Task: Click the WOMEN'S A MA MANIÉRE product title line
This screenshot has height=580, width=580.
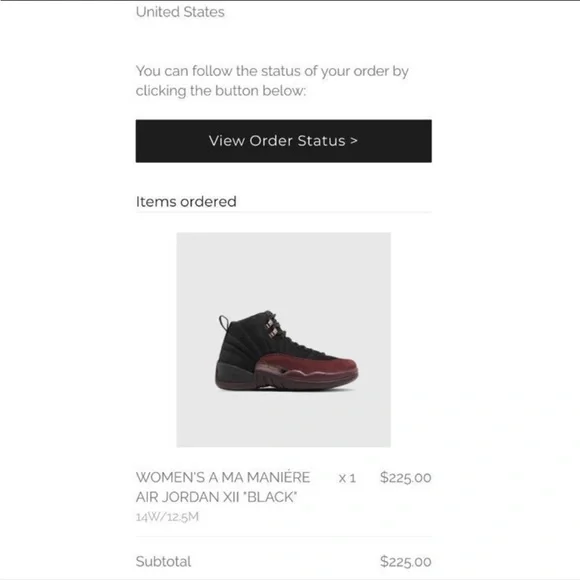Action: click(223, 477)
